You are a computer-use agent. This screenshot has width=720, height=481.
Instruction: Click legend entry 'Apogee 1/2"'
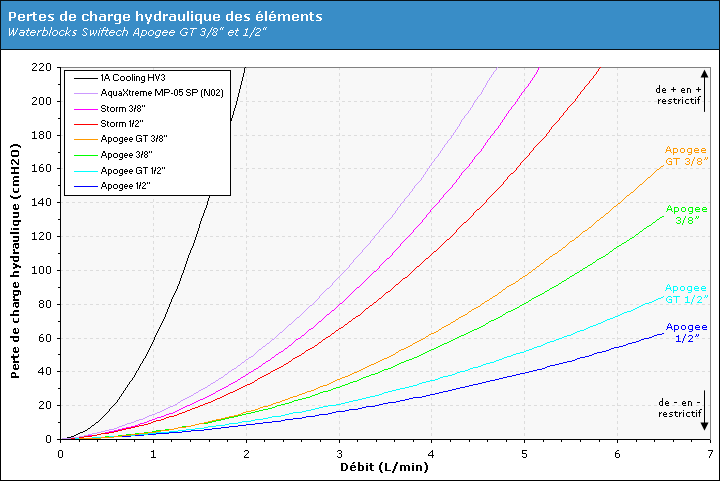click(125, 186)
